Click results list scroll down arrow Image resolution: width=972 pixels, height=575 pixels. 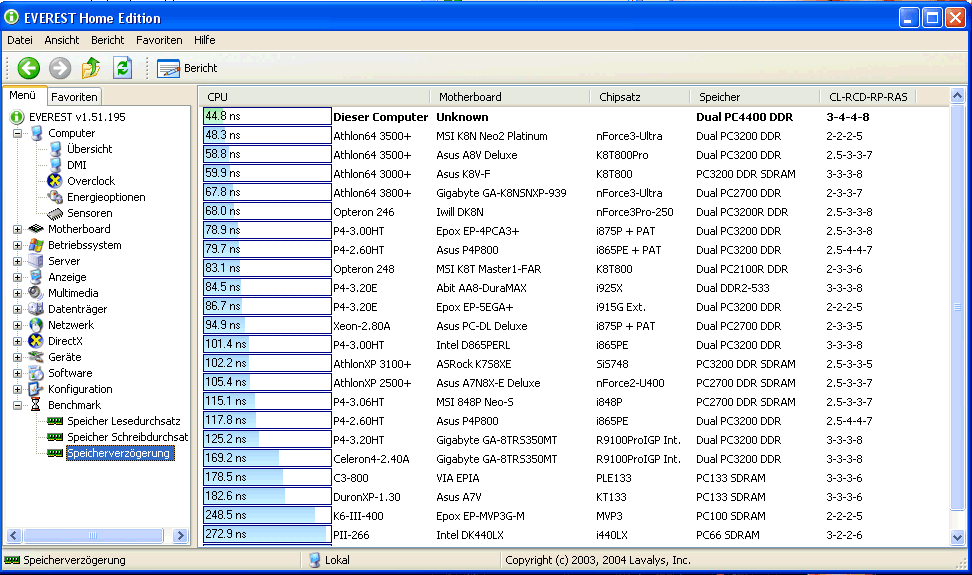957,538
